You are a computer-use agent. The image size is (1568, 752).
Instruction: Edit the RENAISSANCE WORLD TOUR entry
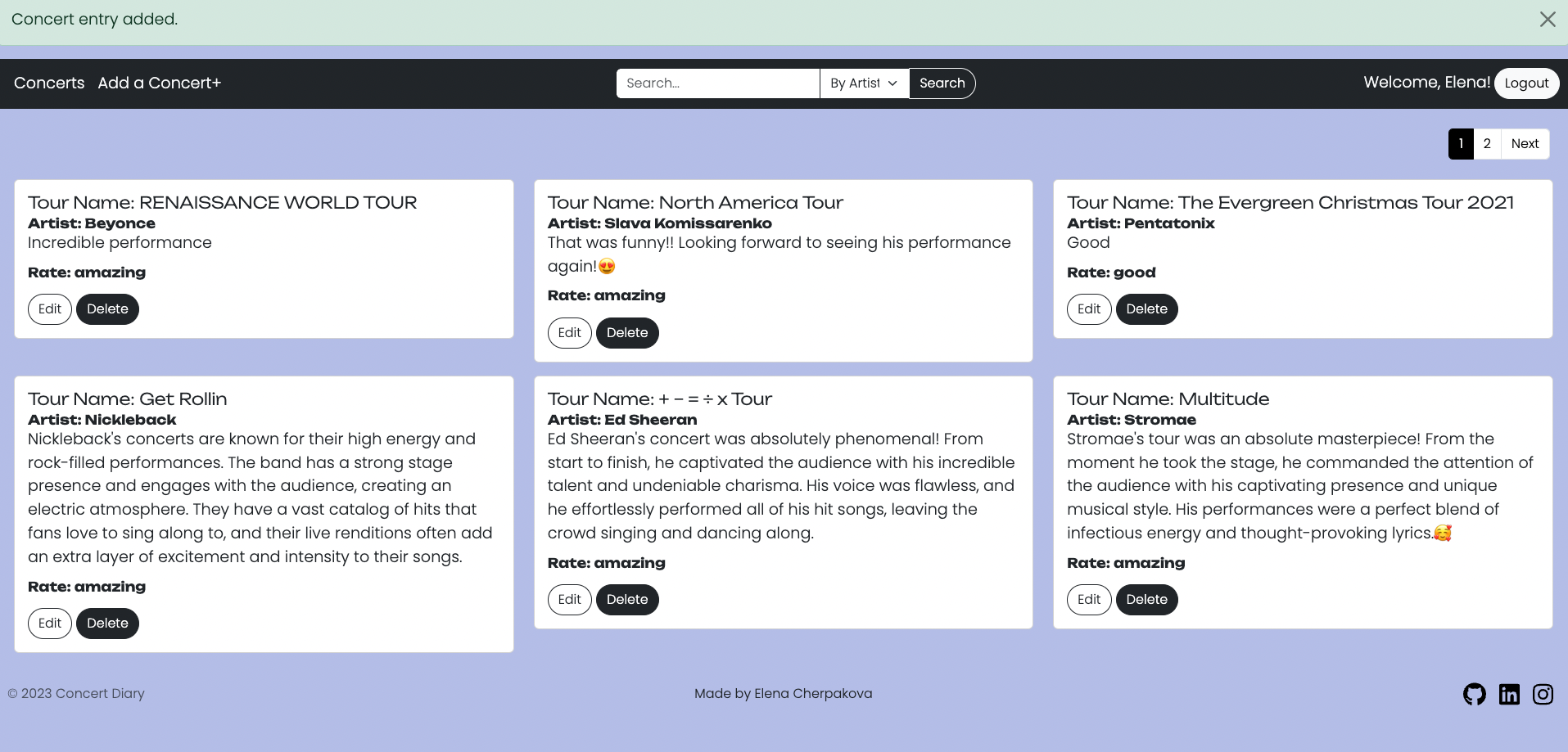(x=50, y=309)
